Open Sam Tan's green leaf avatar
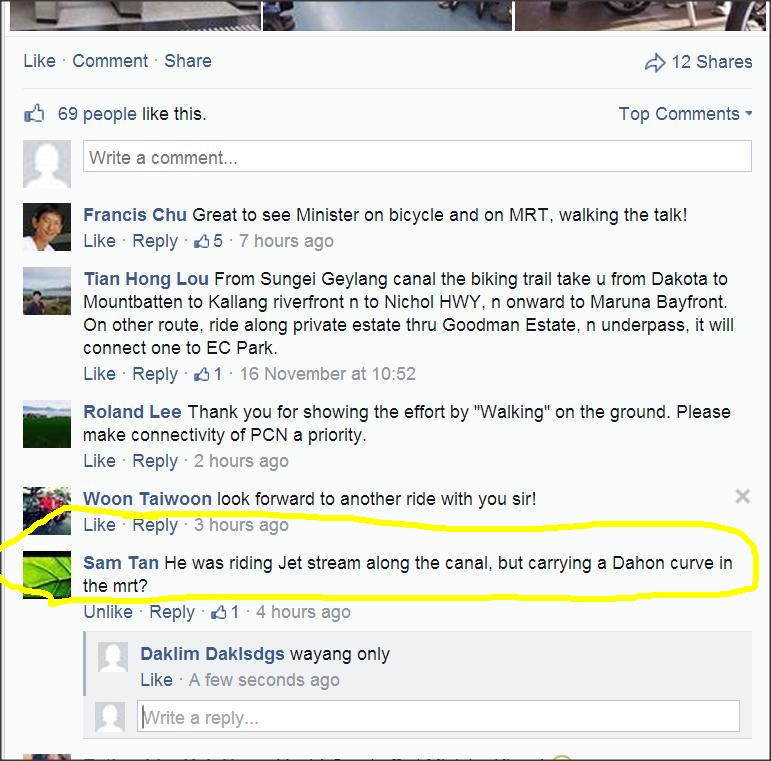771x761 pixels. (x=47, y=575)
